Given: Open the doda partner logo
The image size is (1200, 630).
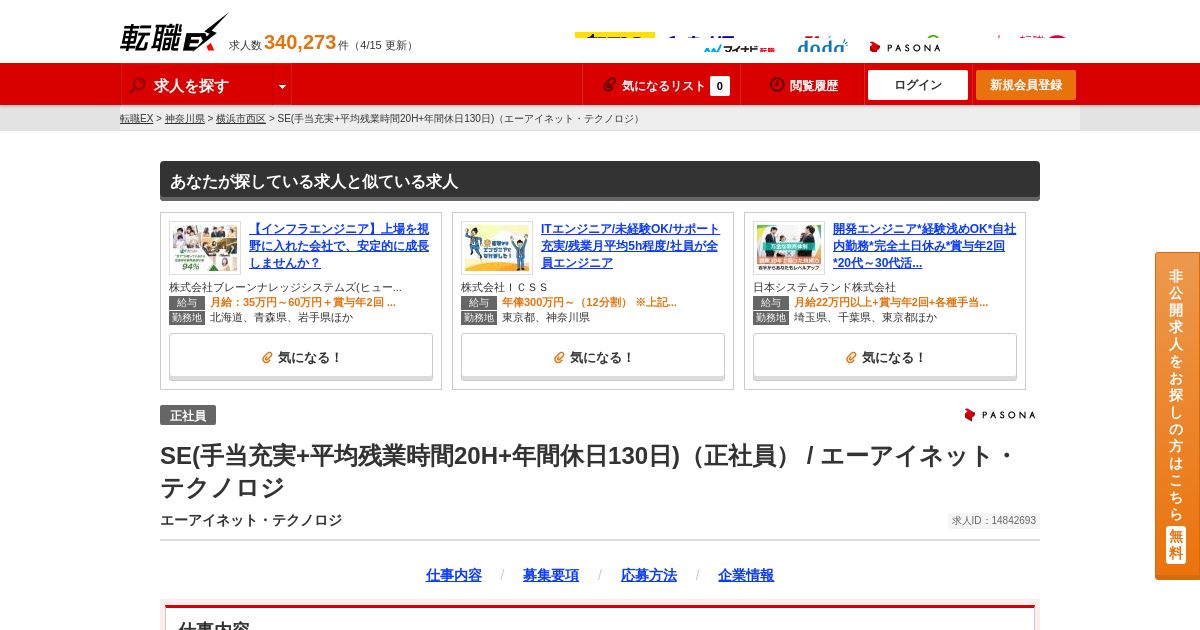Looking at the screenshot, I should (822, 46).
